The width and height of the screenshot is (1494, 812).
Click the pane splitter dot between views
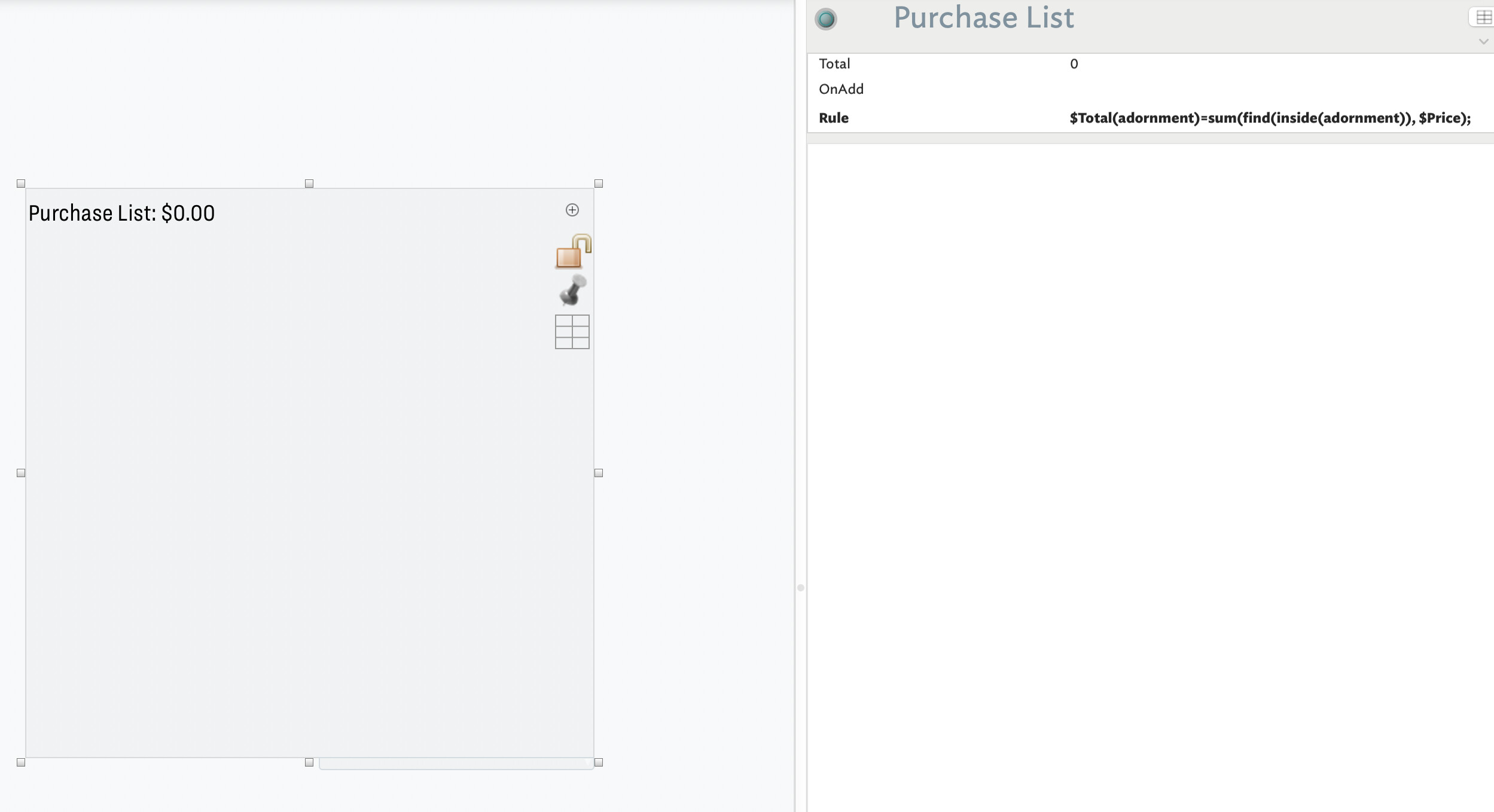[800, 588]
